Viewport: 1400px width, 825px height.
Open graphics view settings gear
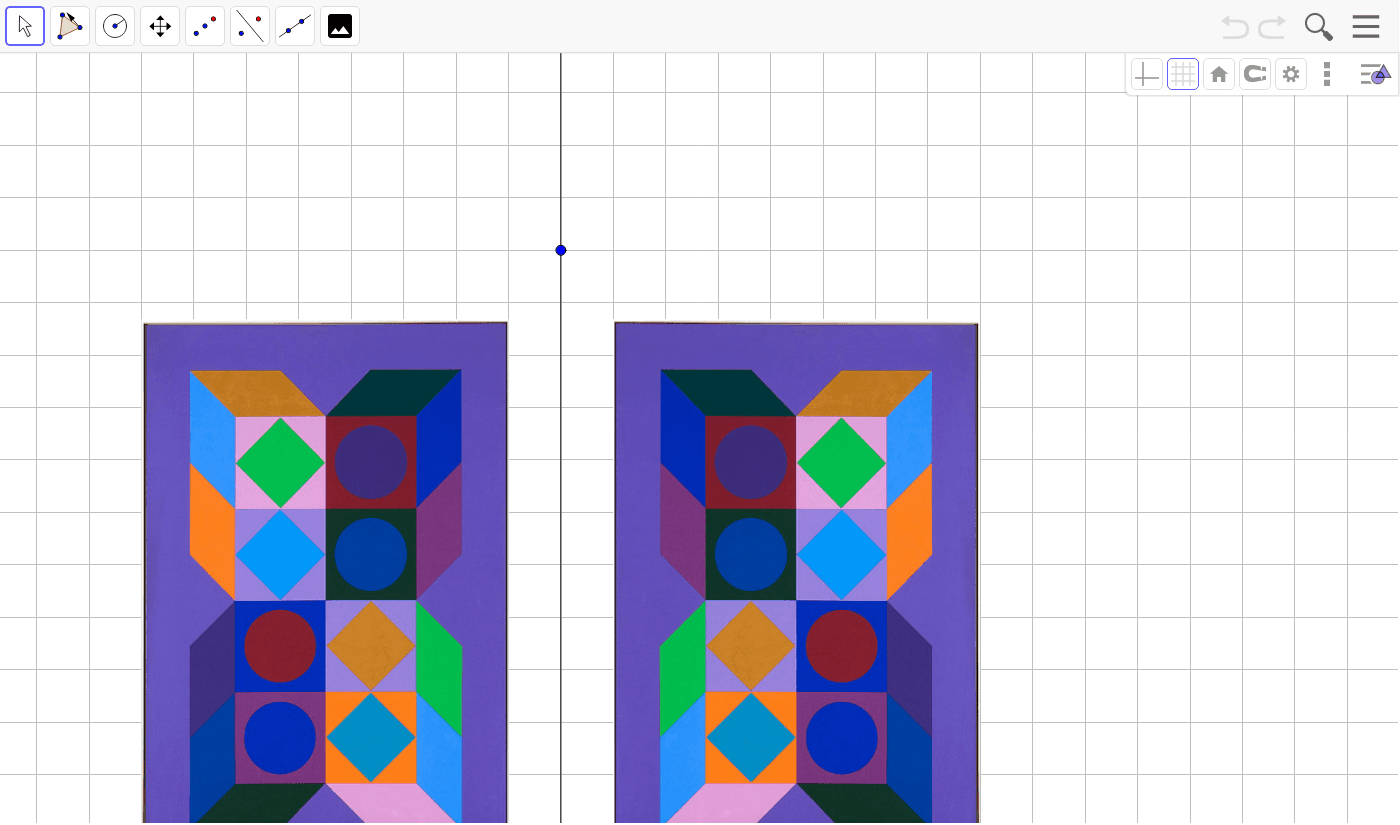[1291, 74]
